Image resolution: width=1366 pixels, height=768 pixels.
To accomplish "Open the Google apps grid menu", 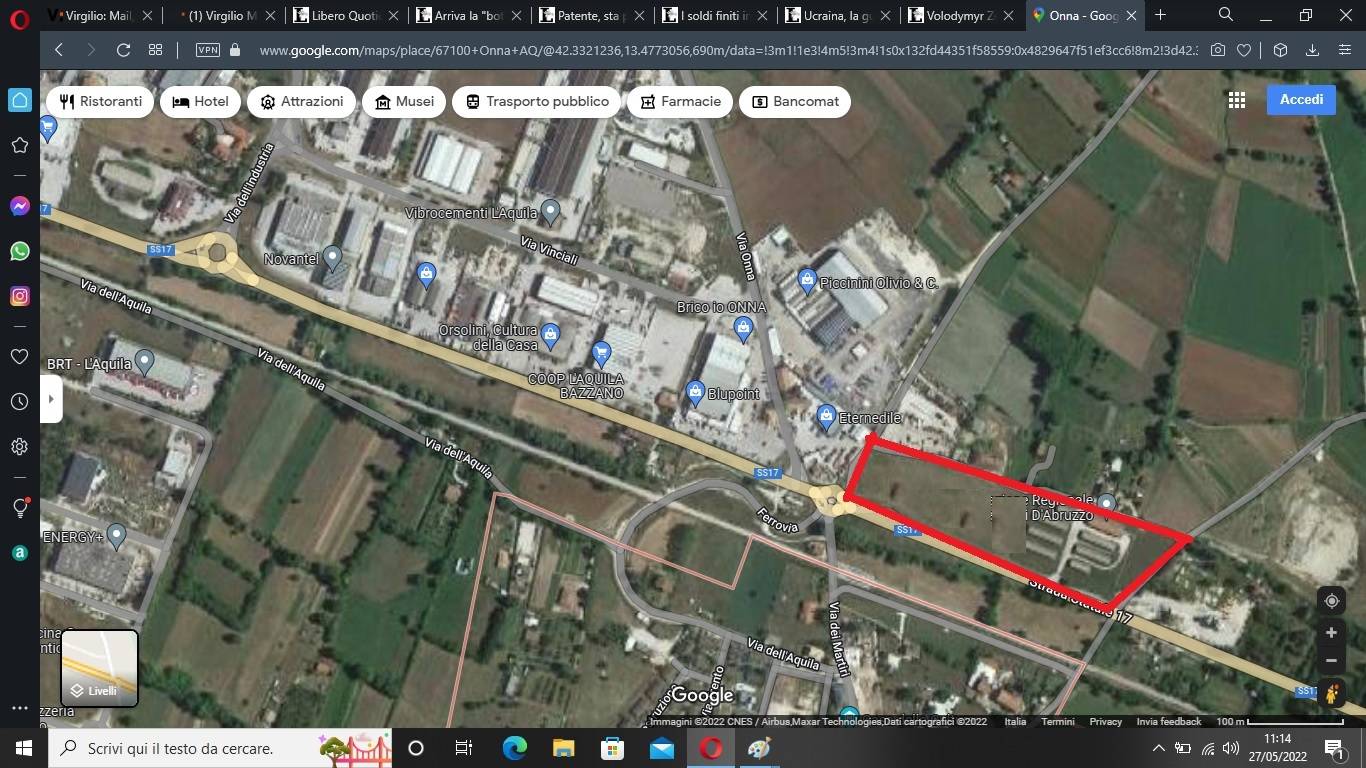I will click(1236, 100).
